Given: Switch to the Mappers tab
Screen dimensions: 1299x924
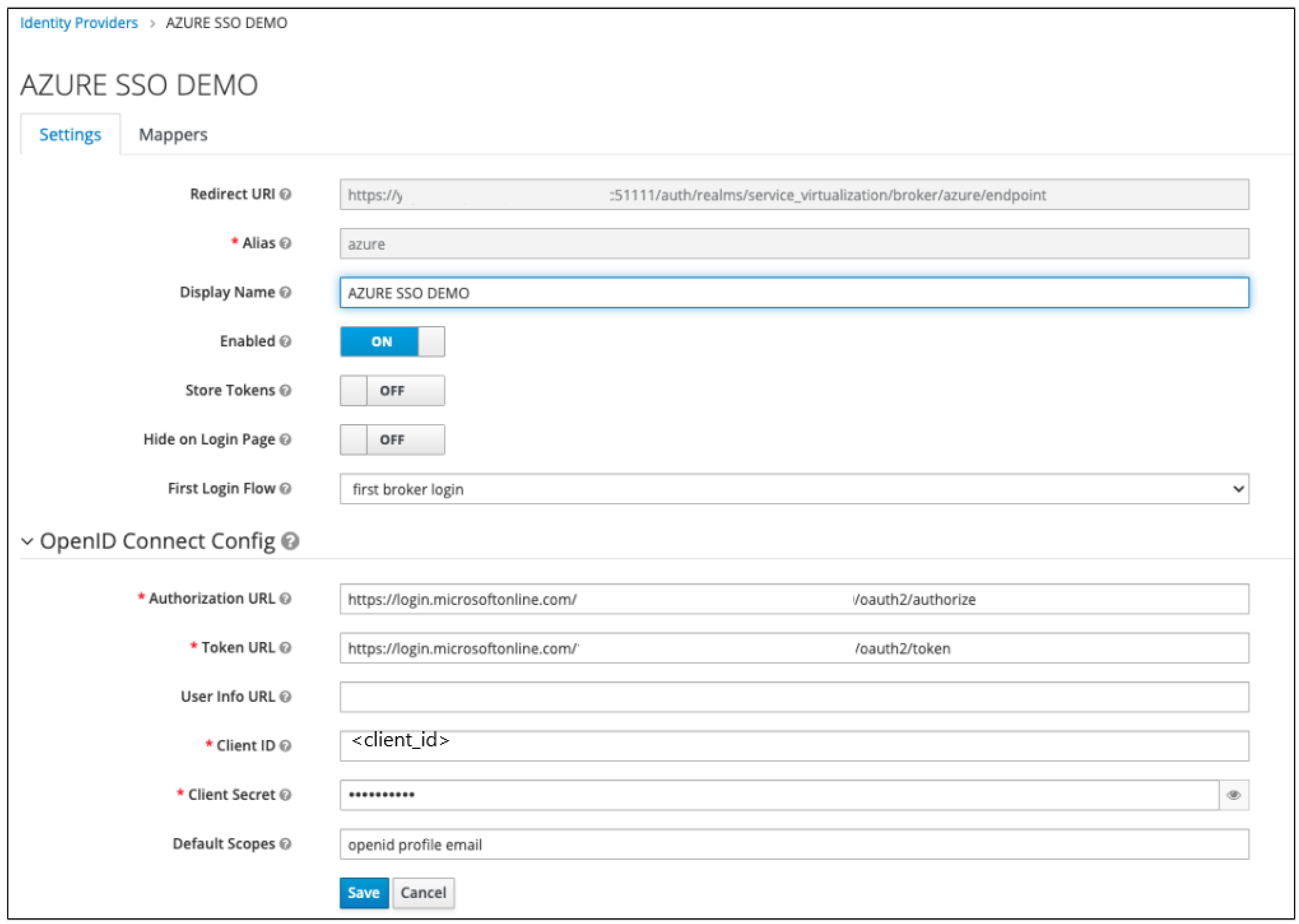Looking at the screenshot, I should pos(173,135).
